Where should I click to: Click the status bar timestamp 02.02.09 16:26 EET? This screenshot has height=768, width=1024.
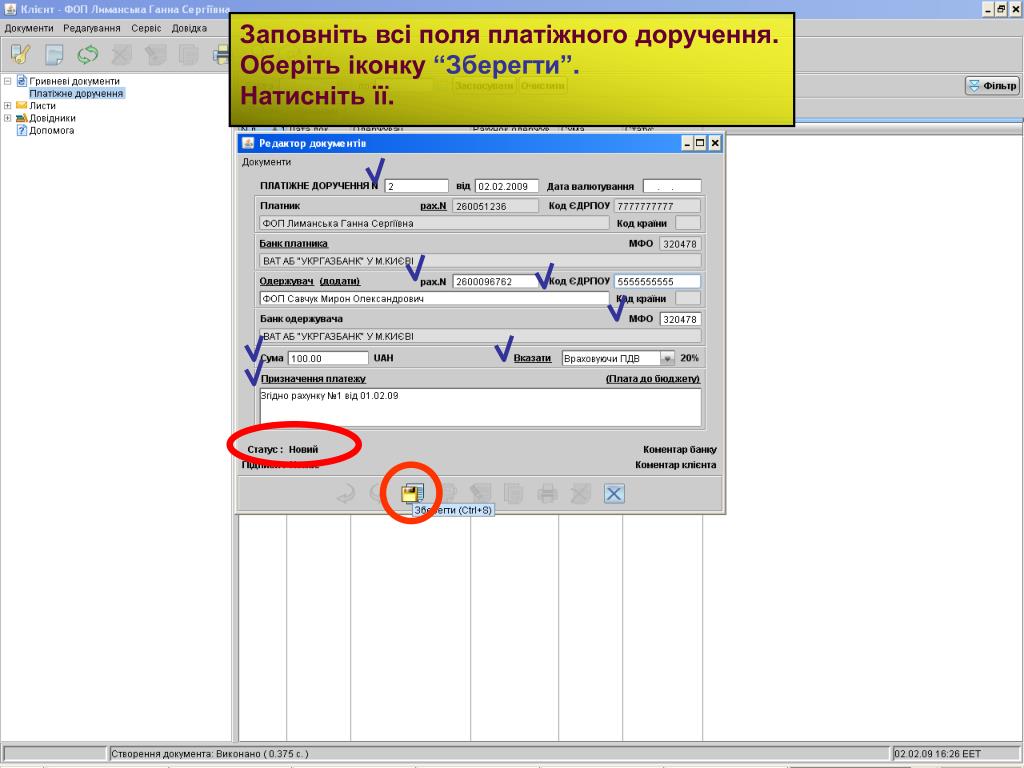937,754
